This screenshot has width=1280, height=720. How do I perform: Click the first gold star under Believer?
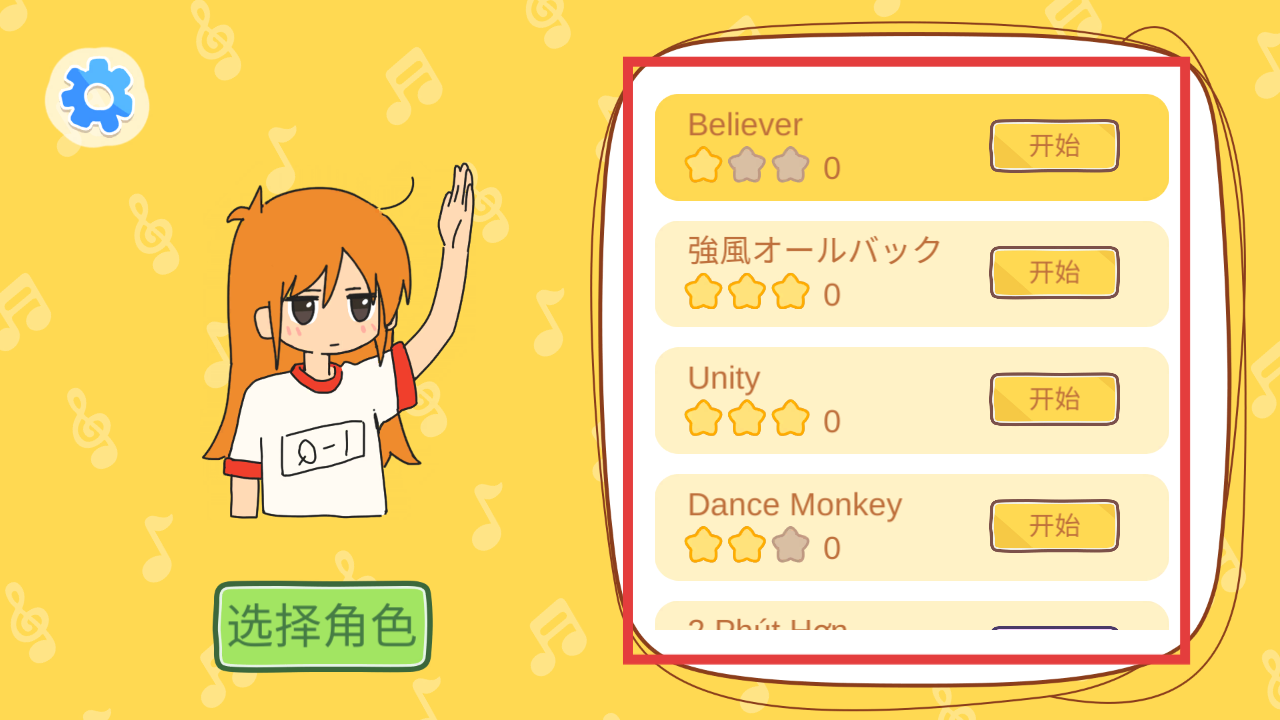704,165
